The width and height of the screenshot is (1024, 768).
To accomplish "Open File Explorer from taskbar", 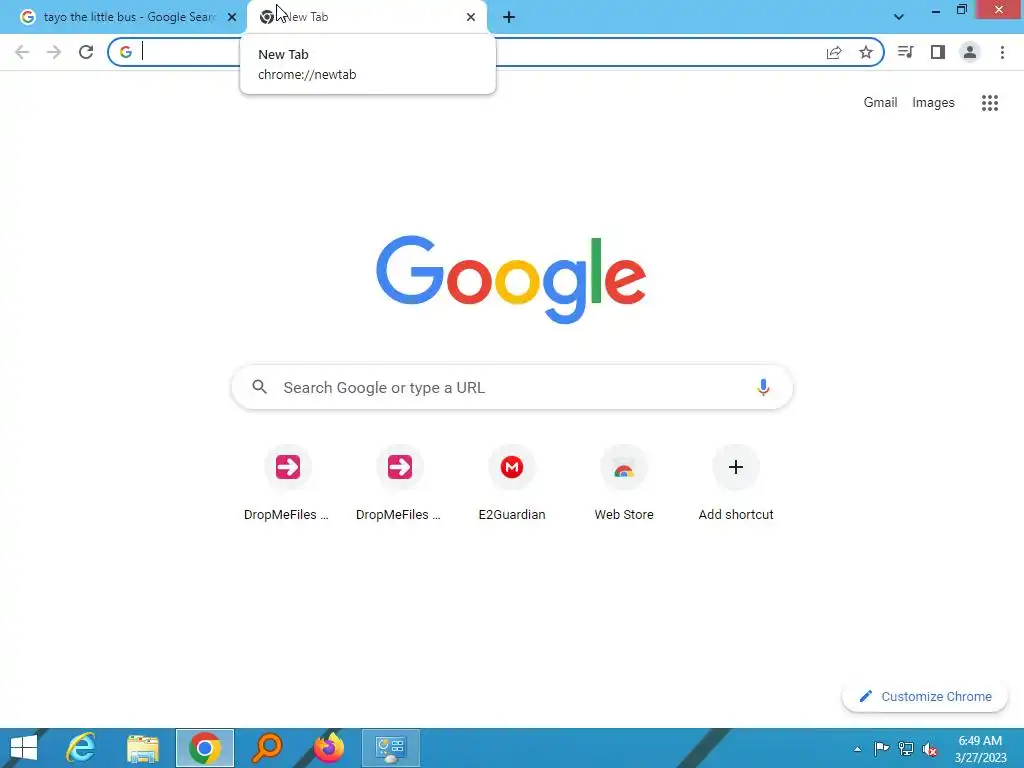I will [142, 748].
